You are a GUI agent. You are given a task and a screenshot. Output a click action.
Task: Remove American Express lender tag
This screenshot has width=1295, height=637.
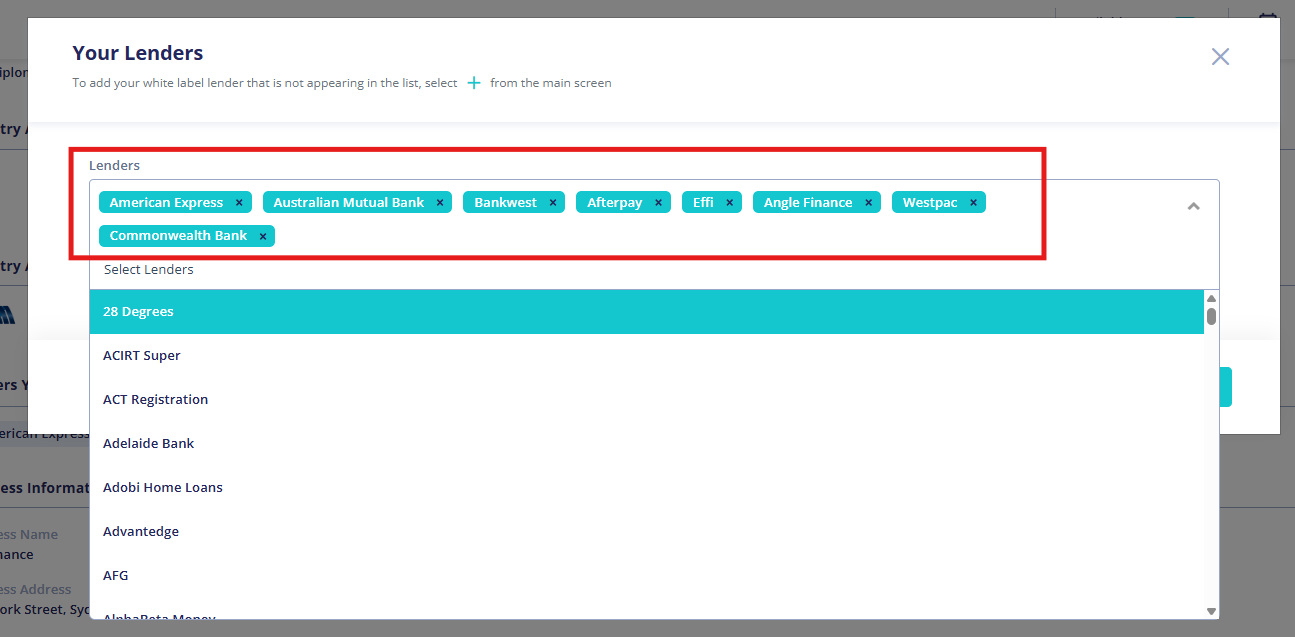tap(239, 203)
